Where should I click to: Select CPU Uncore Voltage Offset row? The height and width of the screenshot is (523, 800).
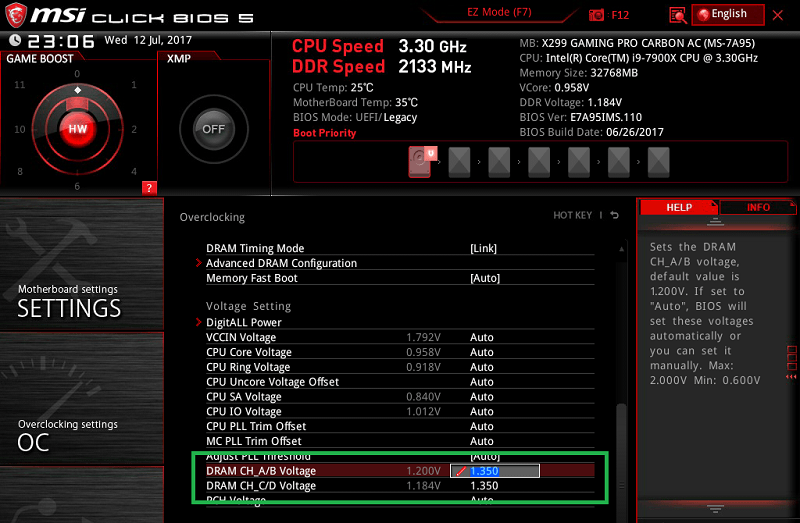[x=400, y=382]
